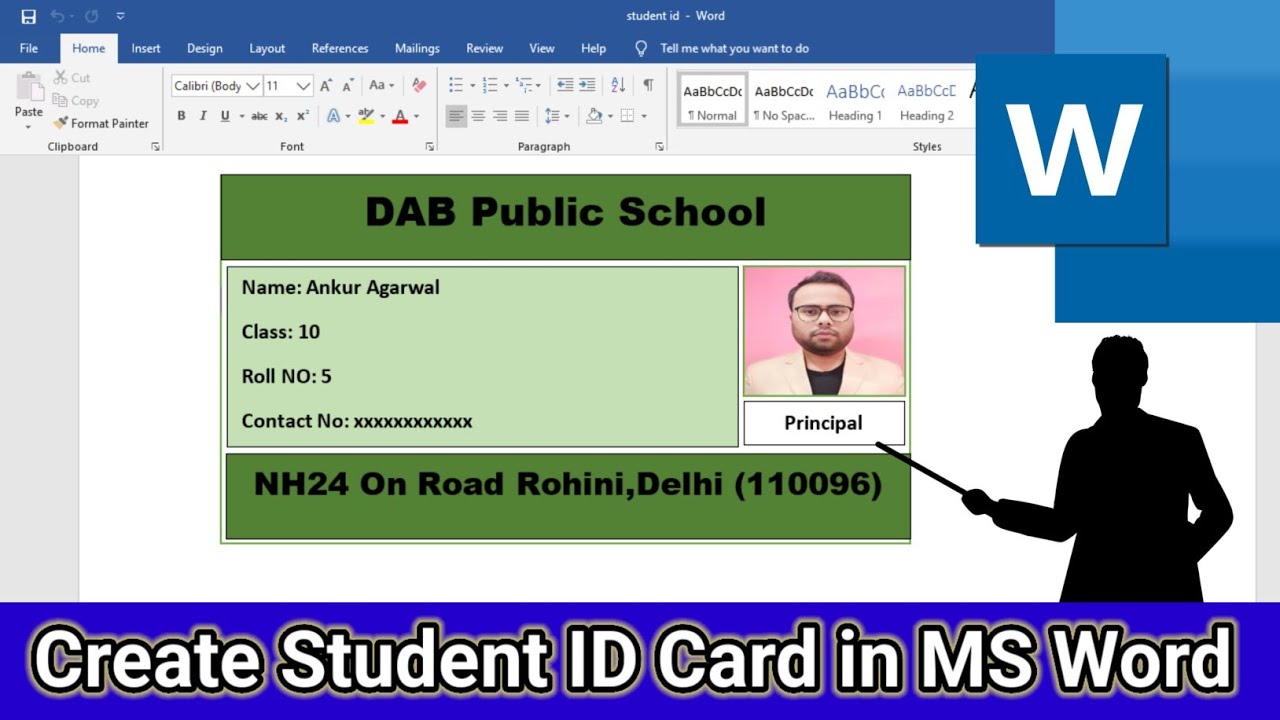Open the File menu
This screenshot has width=1280, height=720.
point(29,48)
